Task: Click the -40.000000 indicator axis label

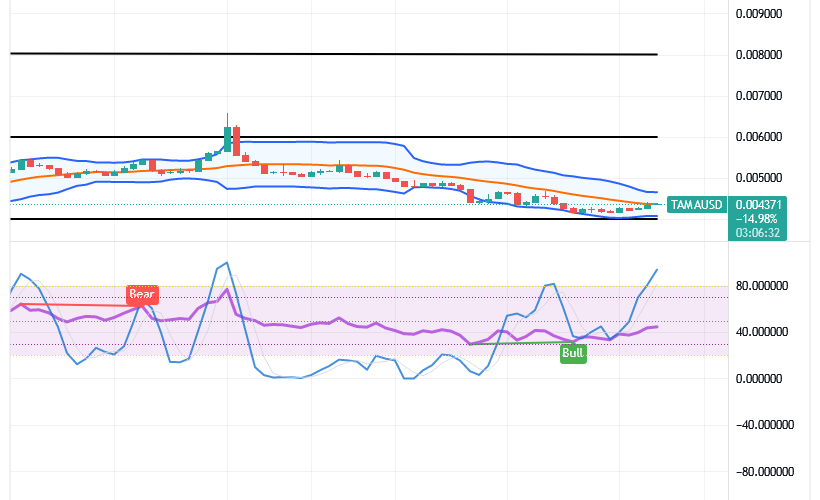Action: 765,425
